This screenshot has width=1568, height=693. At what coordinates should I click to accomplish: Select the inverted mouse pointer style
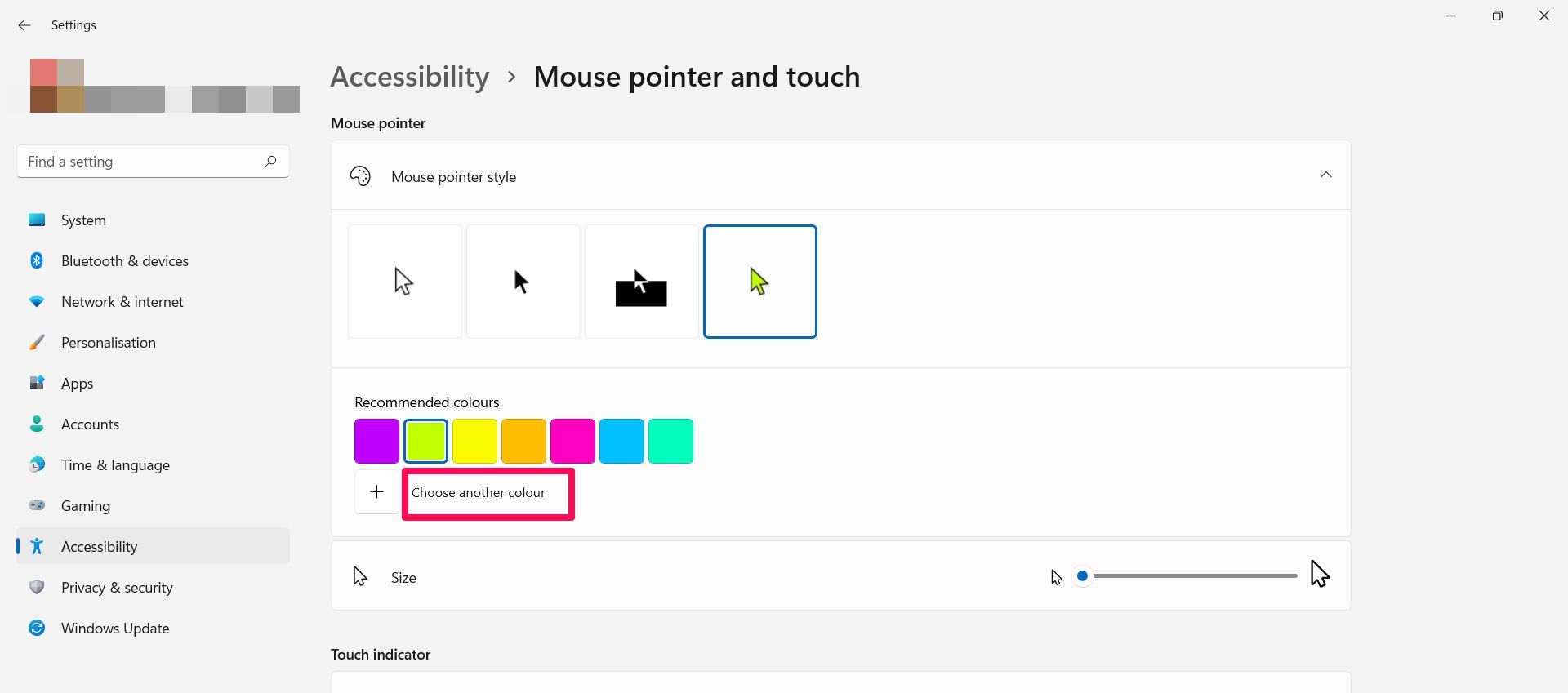tap(641, 282)
